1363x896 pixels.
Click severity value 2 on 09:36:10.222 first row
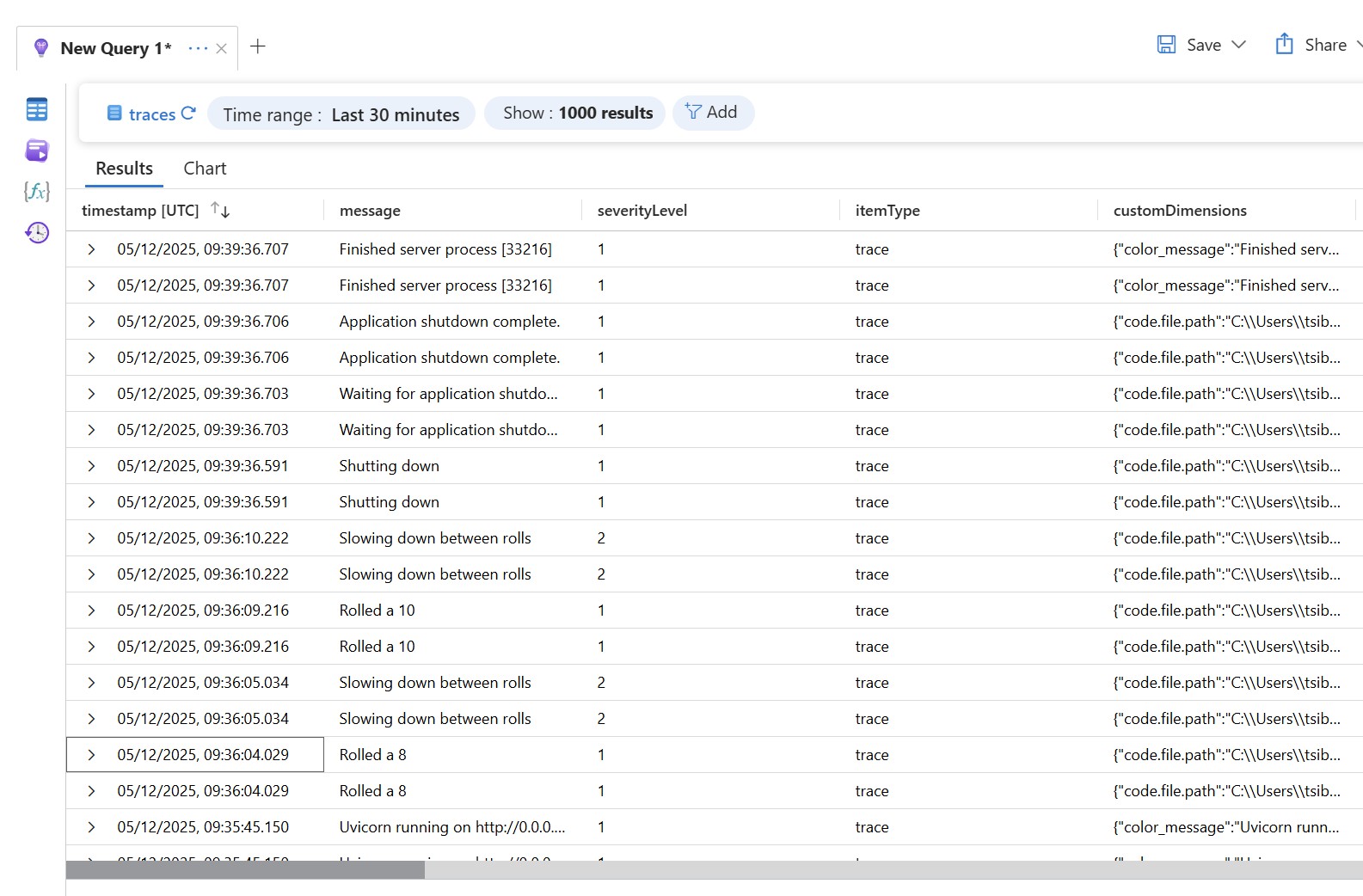click(x=601, y=538)
